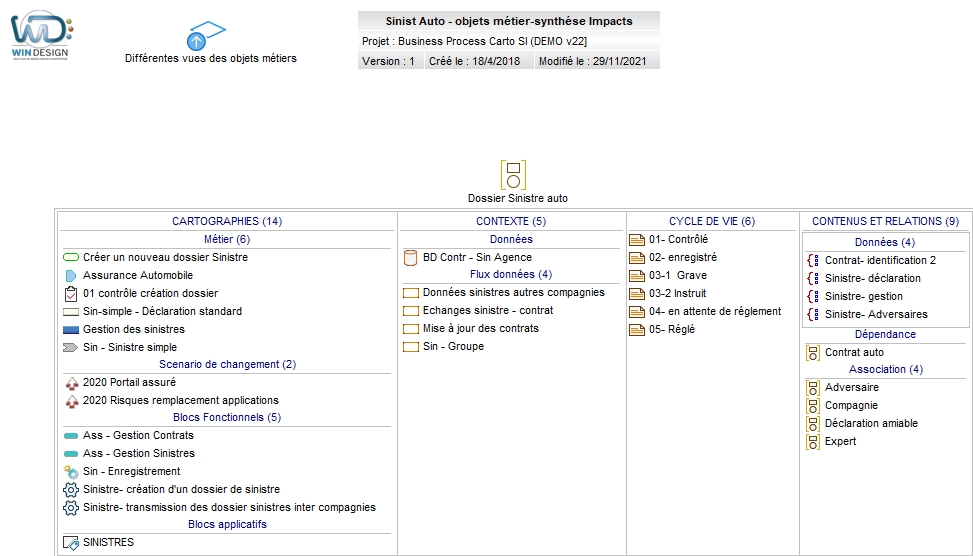The height and width of the screenshot is (556, 973).
Task: Click the BD Contr - Sin Agence database icon
Action: click(410, 258)
